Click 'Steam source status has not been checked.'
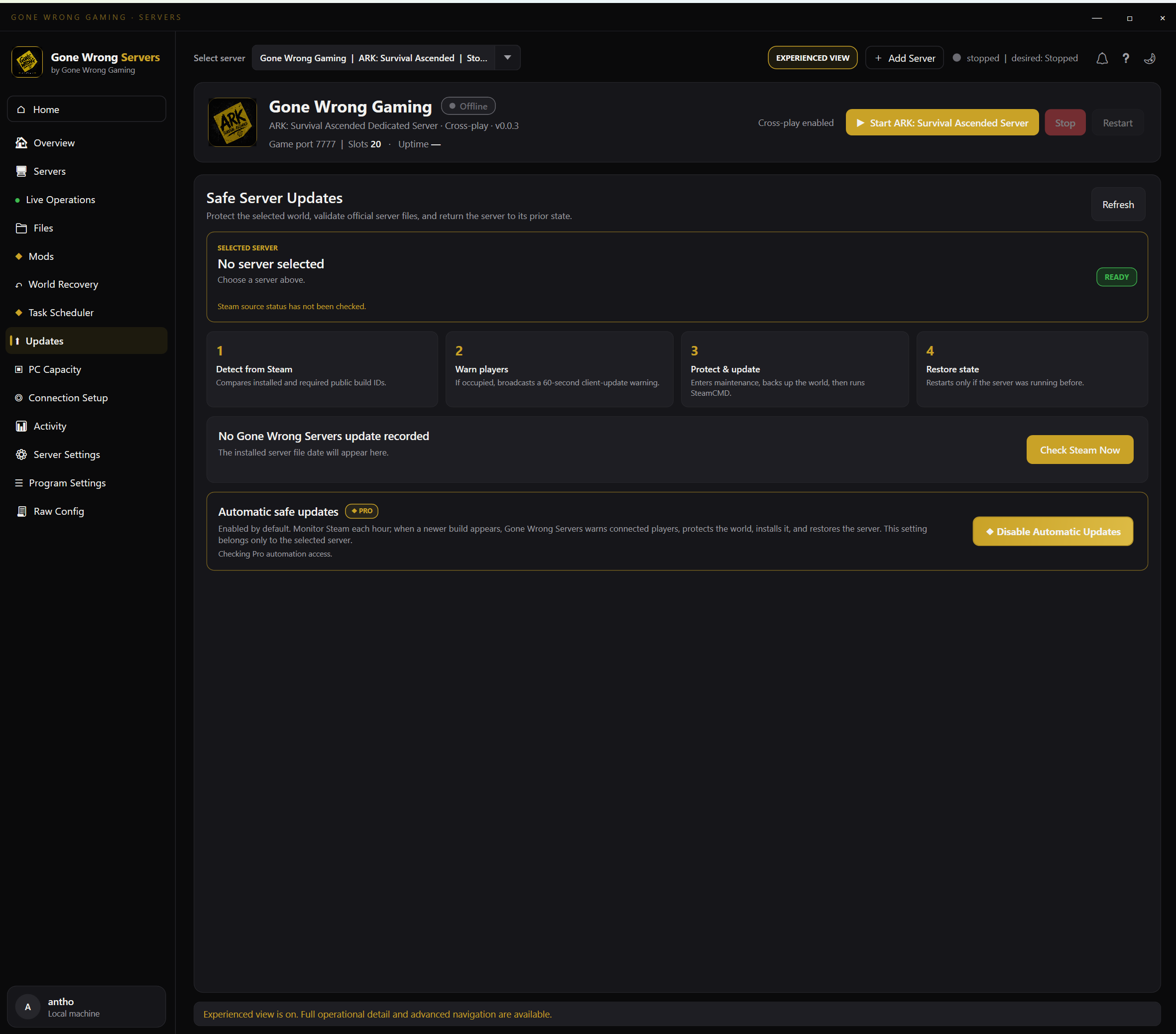The height and width of the screenshot is (1034, 1176). 292,306
